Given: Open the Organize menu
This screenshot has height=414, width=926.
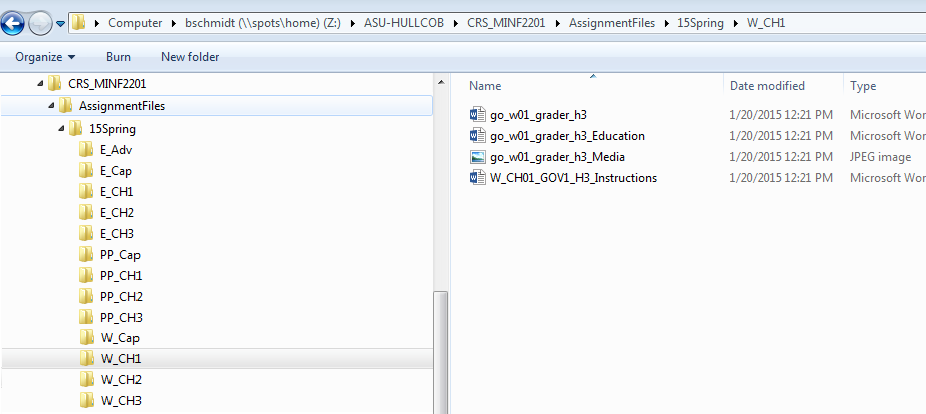Looking at the screenshot, I should [45, 57].
